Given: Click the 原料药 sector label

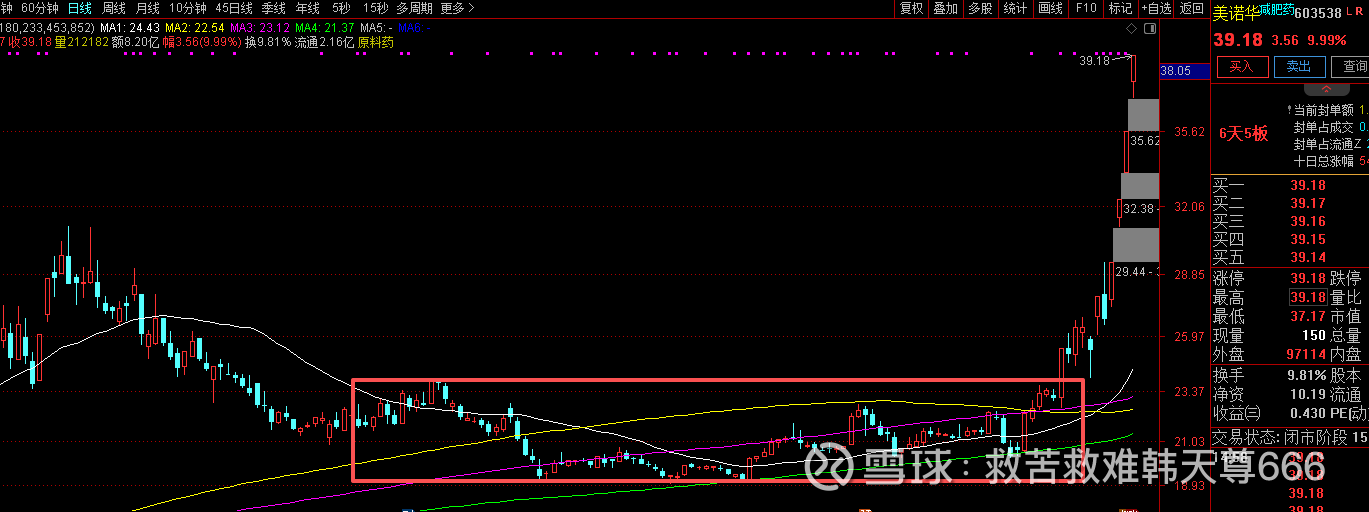Looking at the screenshot, I should tap(375, 42).
